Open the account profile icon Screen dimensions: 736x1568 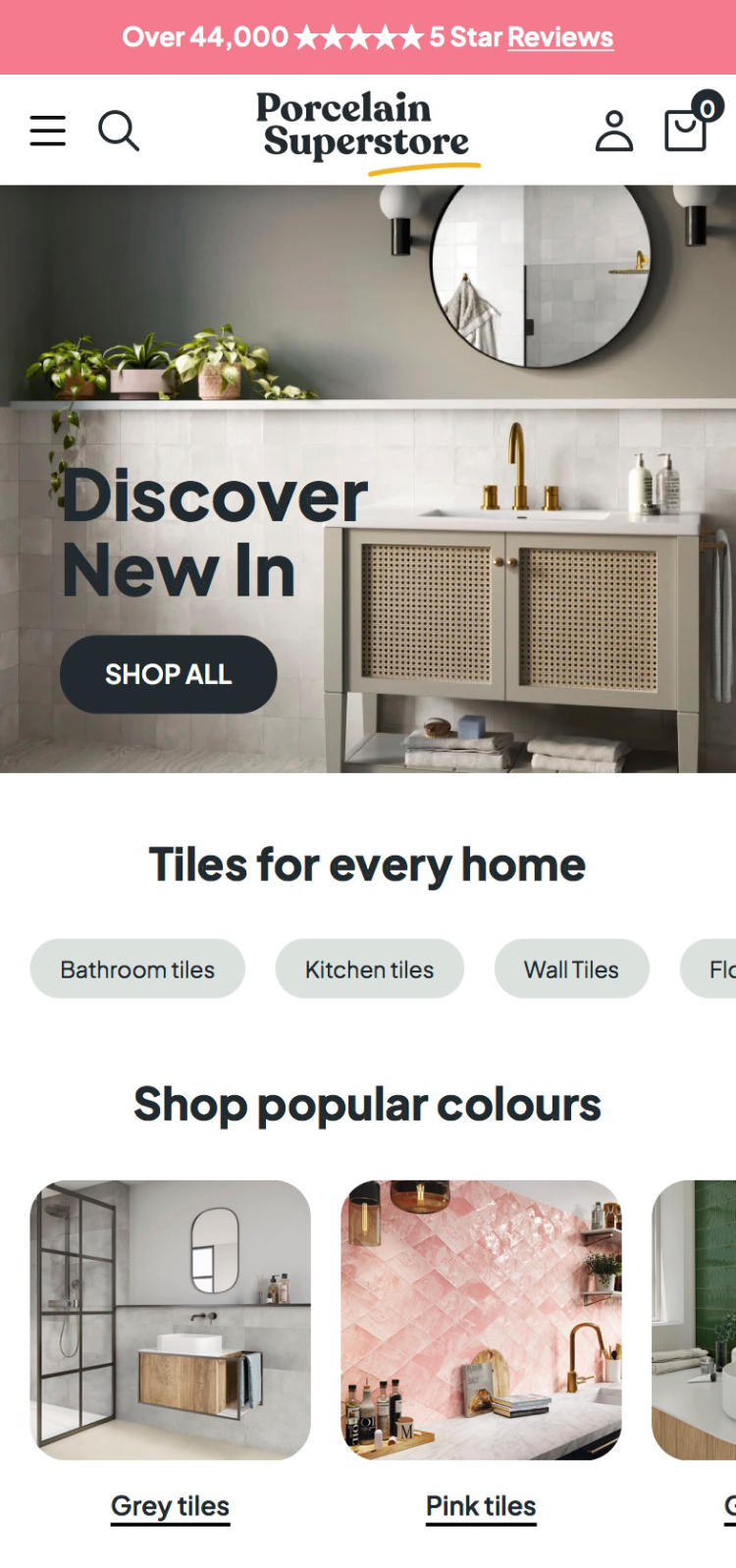(x=614, y=131)
